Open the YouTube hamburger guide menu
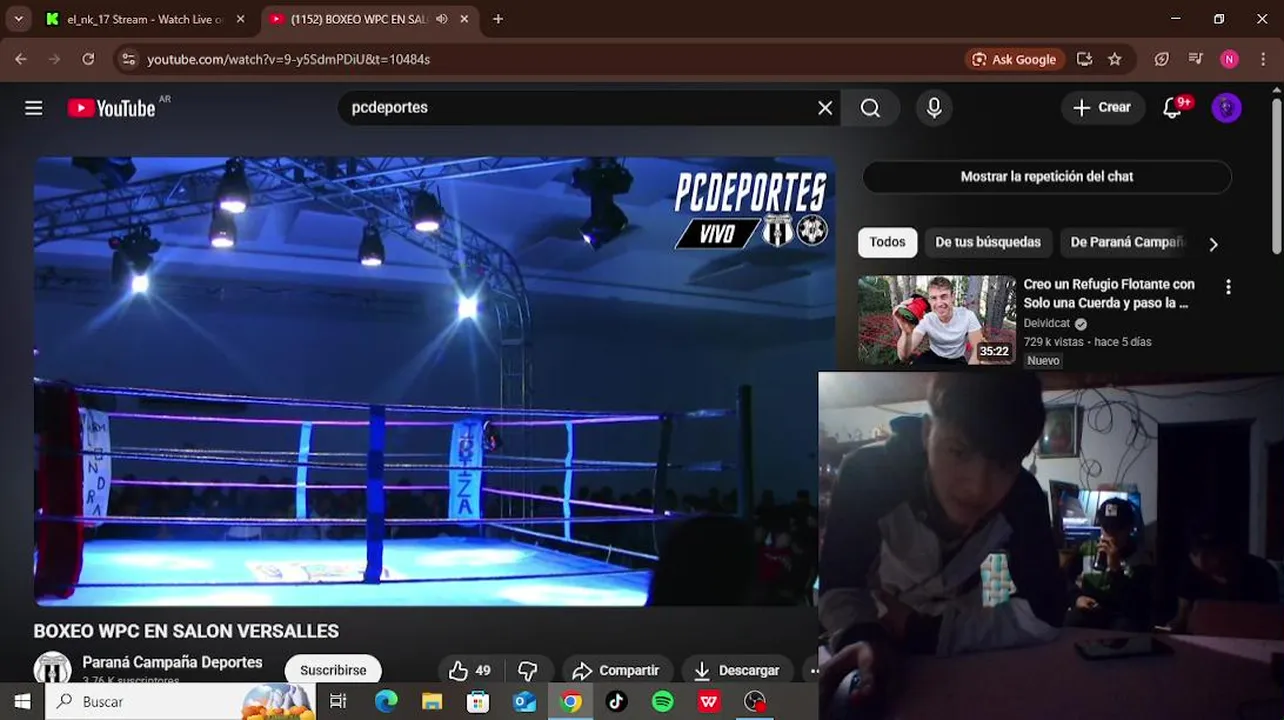Screen dimensions: 1284x720 [x=34, y=108]
